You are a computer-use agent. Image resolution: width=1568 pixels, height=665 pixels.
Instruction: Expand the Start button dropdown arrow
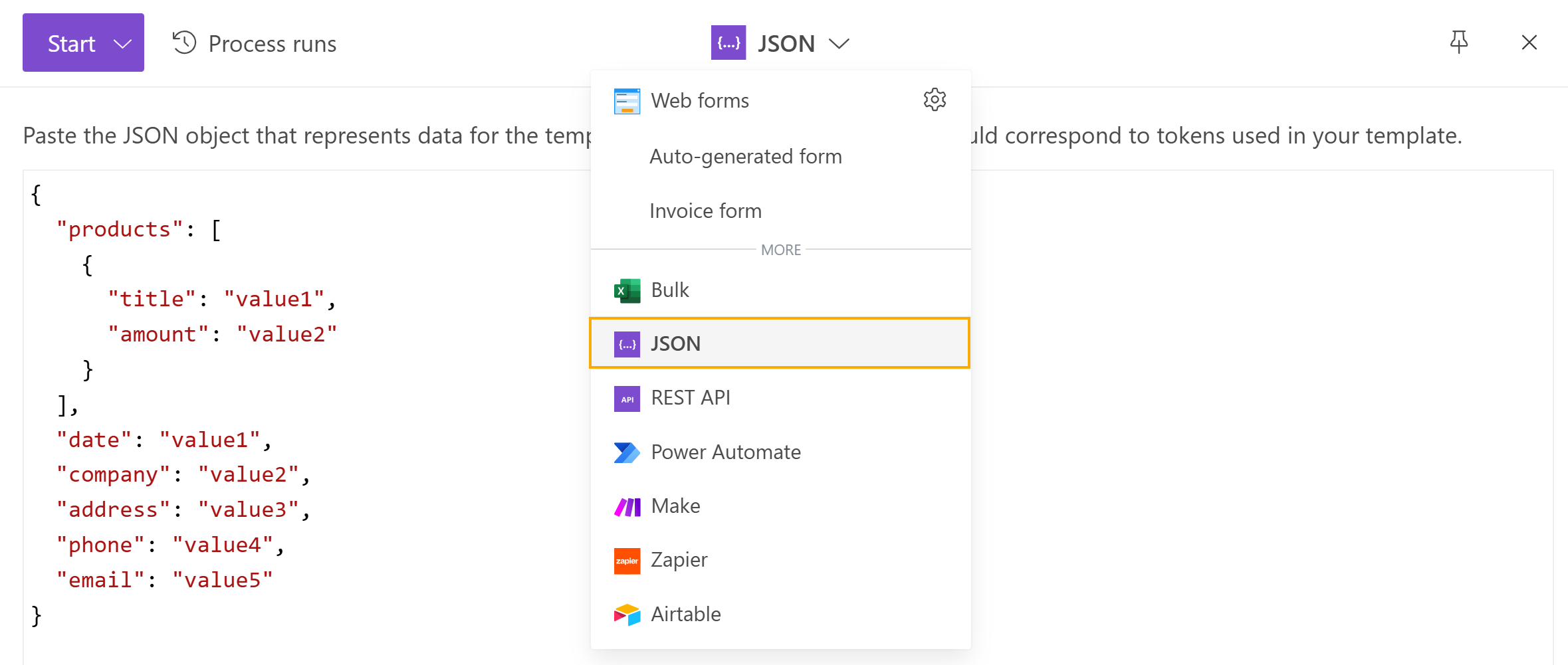point(122,44)
